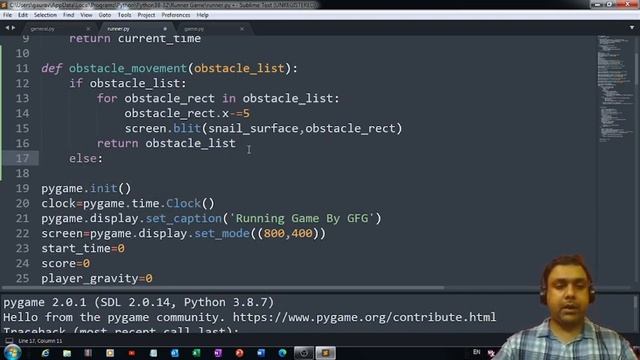The height and width of the screenshot is (360, 640).
Task: Click 'pygame.init()' on line 19
Action: point(86,189)
